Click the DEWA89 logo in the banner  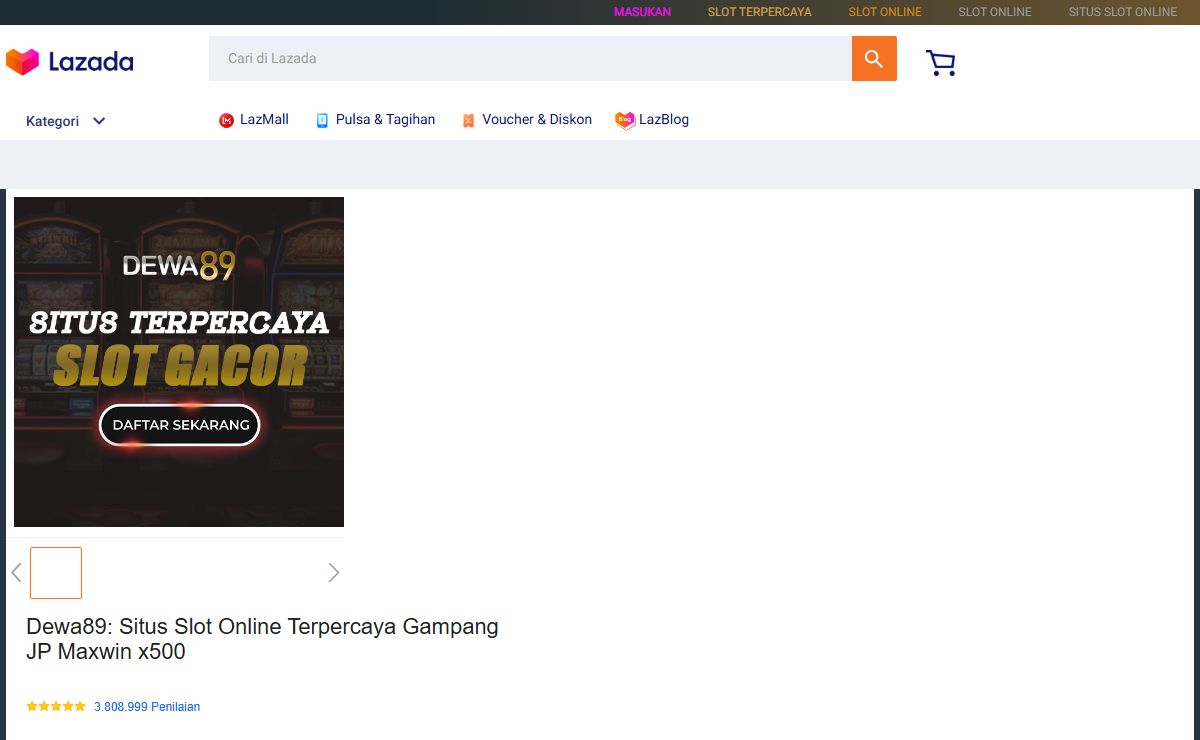pyautogui.click(x=179, y=265)
